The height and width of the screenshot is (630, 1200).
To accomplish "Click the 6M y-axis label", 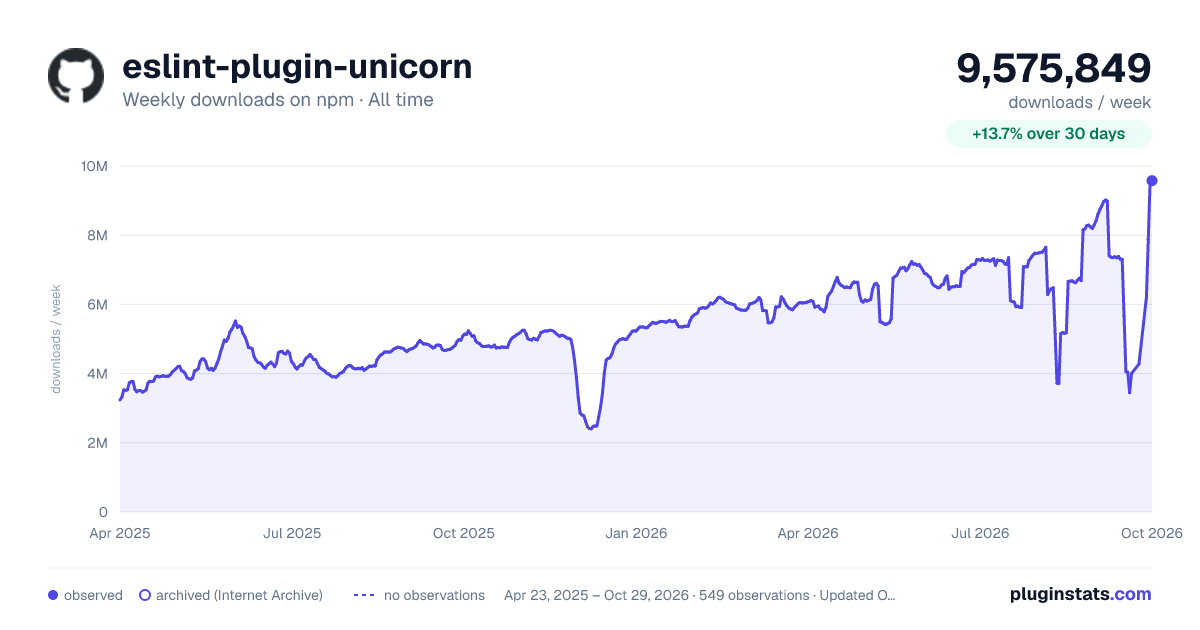I will [97, 304].
